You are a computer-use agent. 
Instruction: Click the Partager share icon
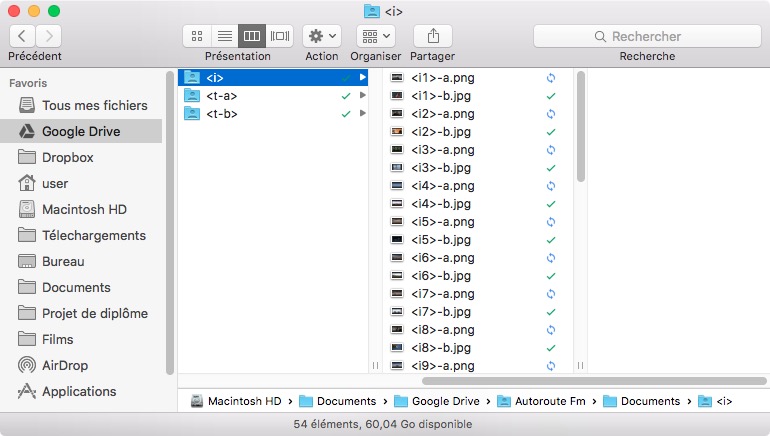click(432, 36)
